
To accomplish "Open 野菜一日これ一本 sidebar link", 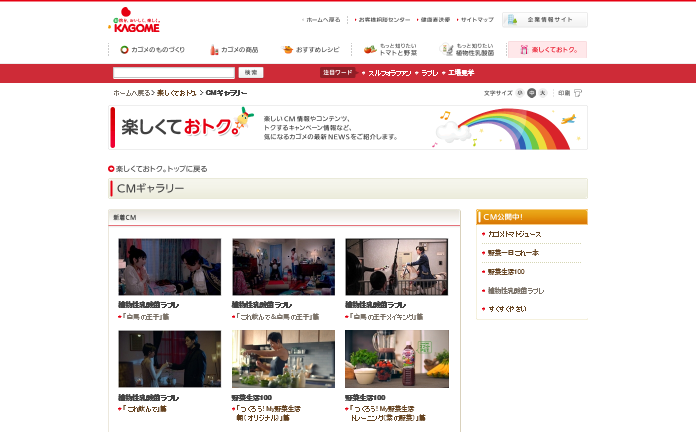I will [x=513, y=253].
